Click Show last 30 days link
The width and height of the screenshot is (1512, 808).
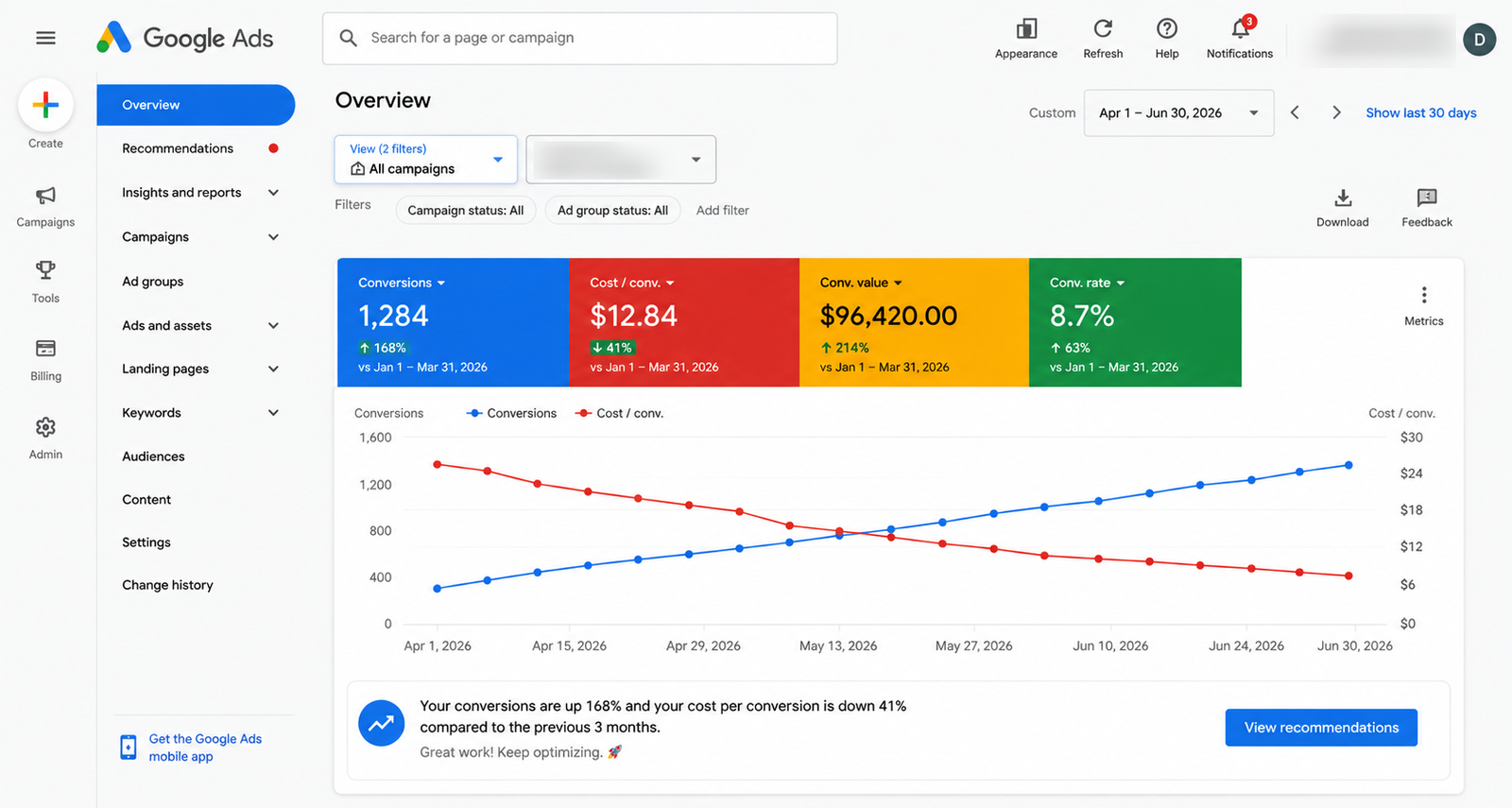click(1421, 112)
